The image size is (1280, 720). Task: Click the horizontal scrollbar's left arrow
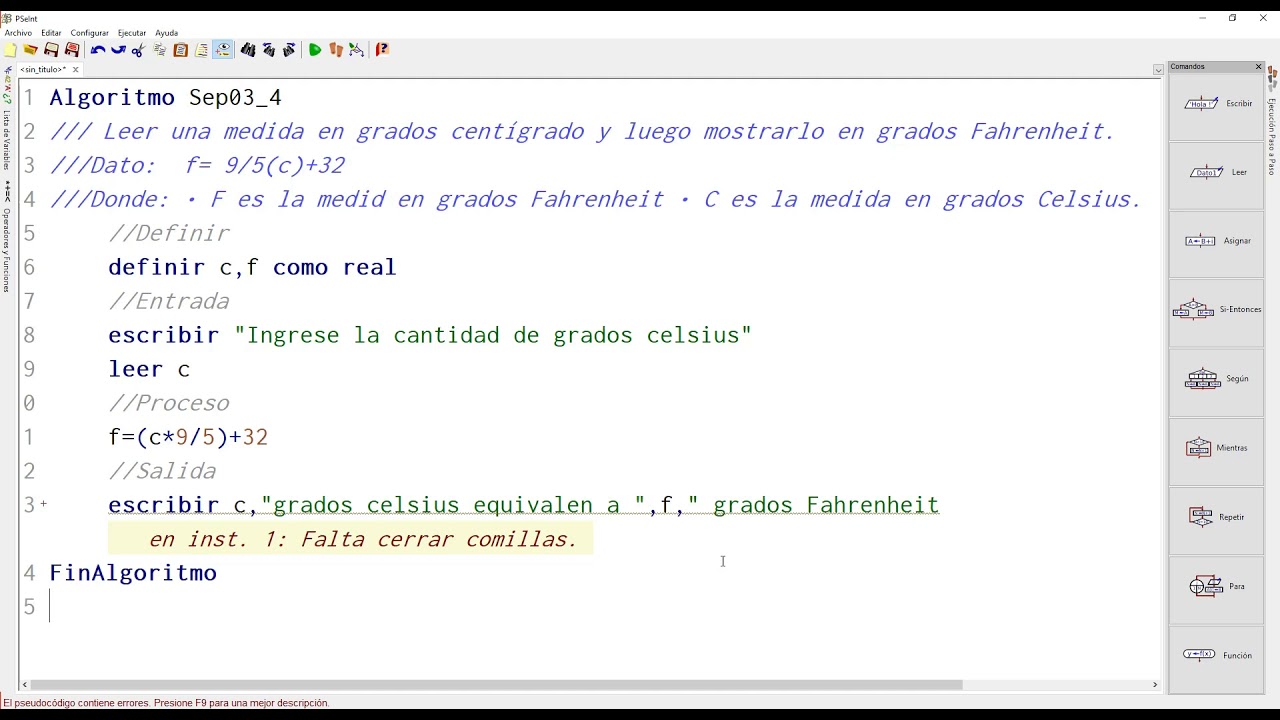pyautogui.click(x=25, y=685)
